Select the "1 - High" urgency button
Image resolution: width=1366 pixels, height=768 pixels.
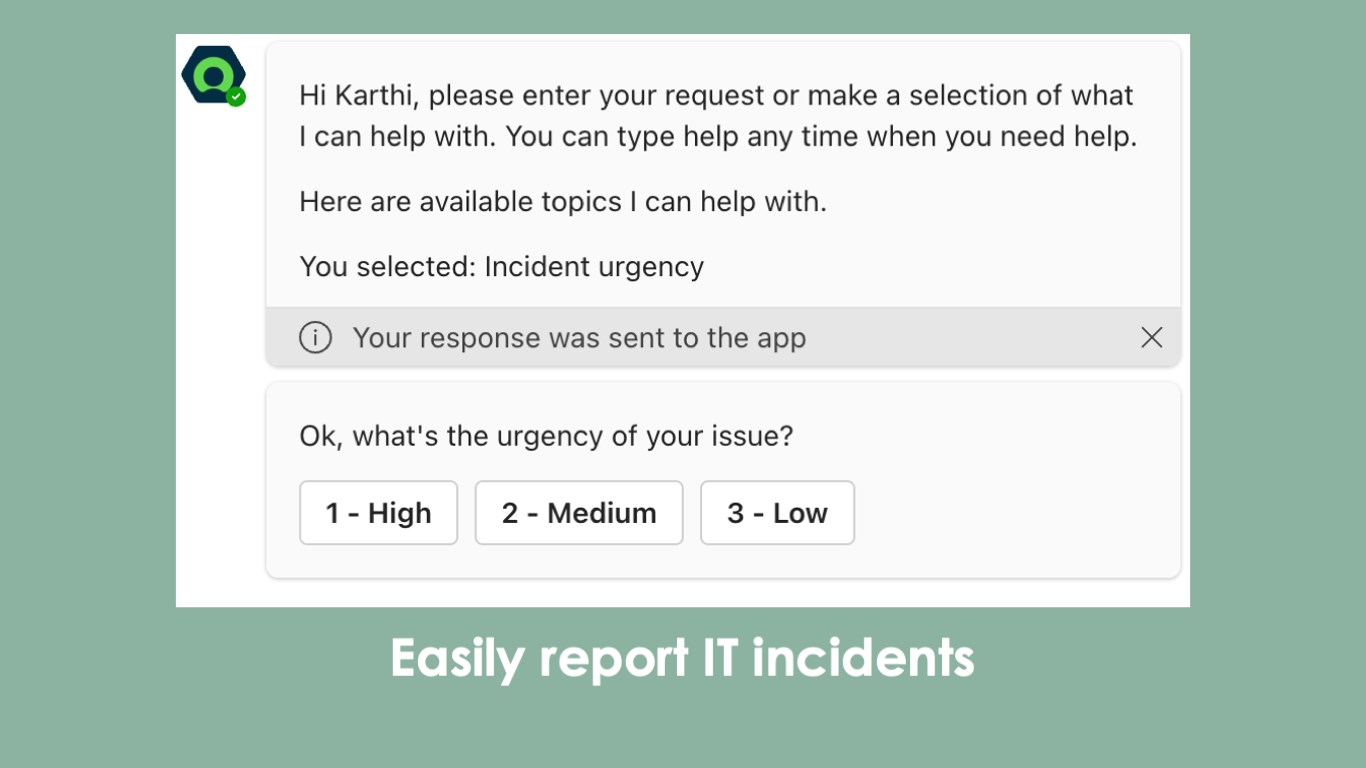pos(378,513)
